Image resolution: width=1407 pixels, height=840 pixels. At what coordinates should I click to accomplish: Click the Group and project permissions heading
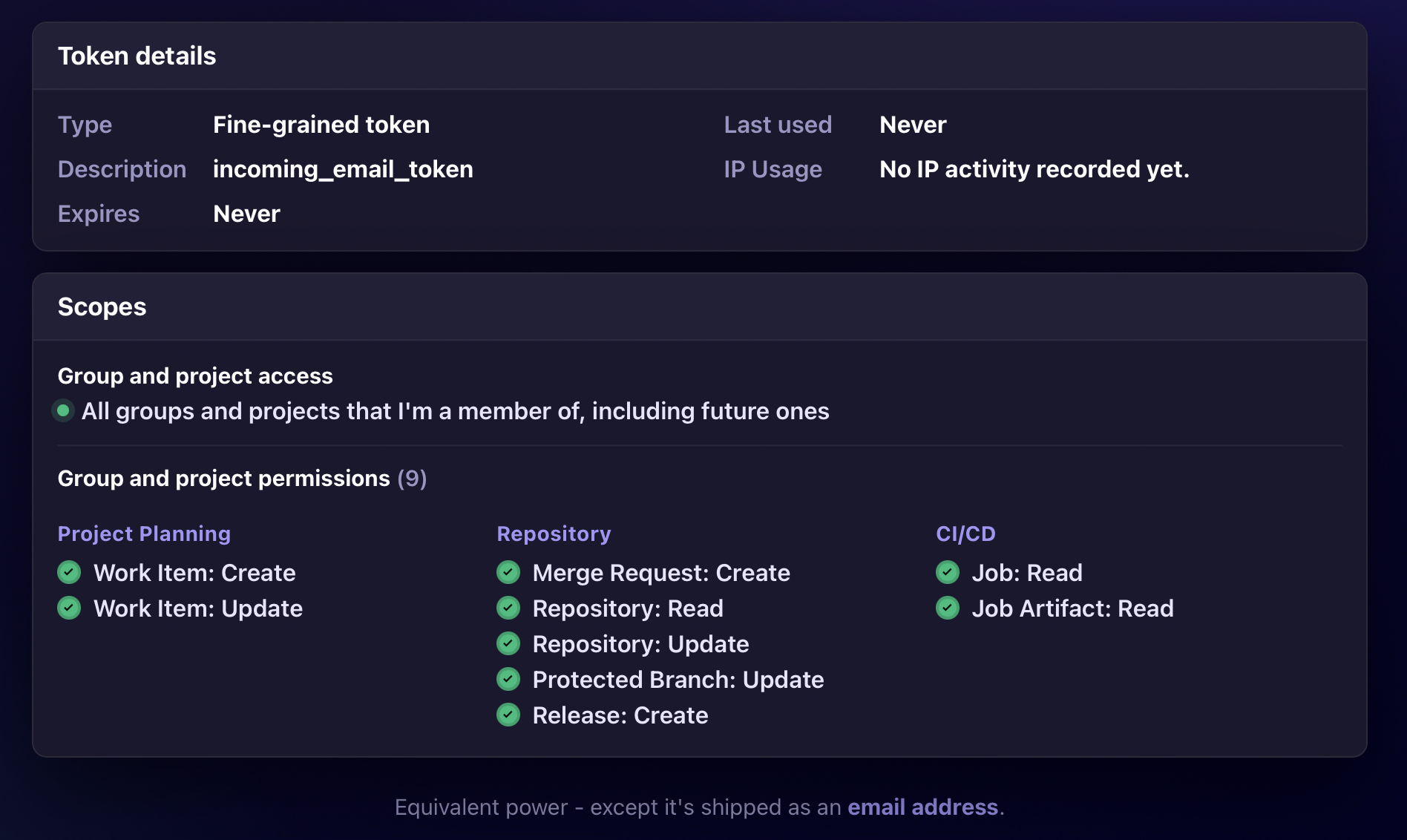click(x=223, y=478)
